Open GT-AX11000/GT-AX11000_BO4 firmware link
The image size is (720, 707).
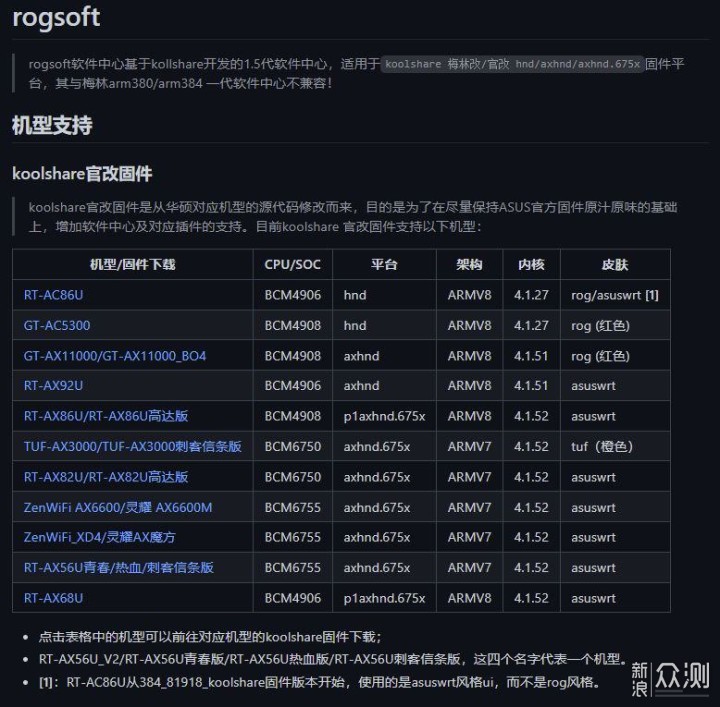115,356
